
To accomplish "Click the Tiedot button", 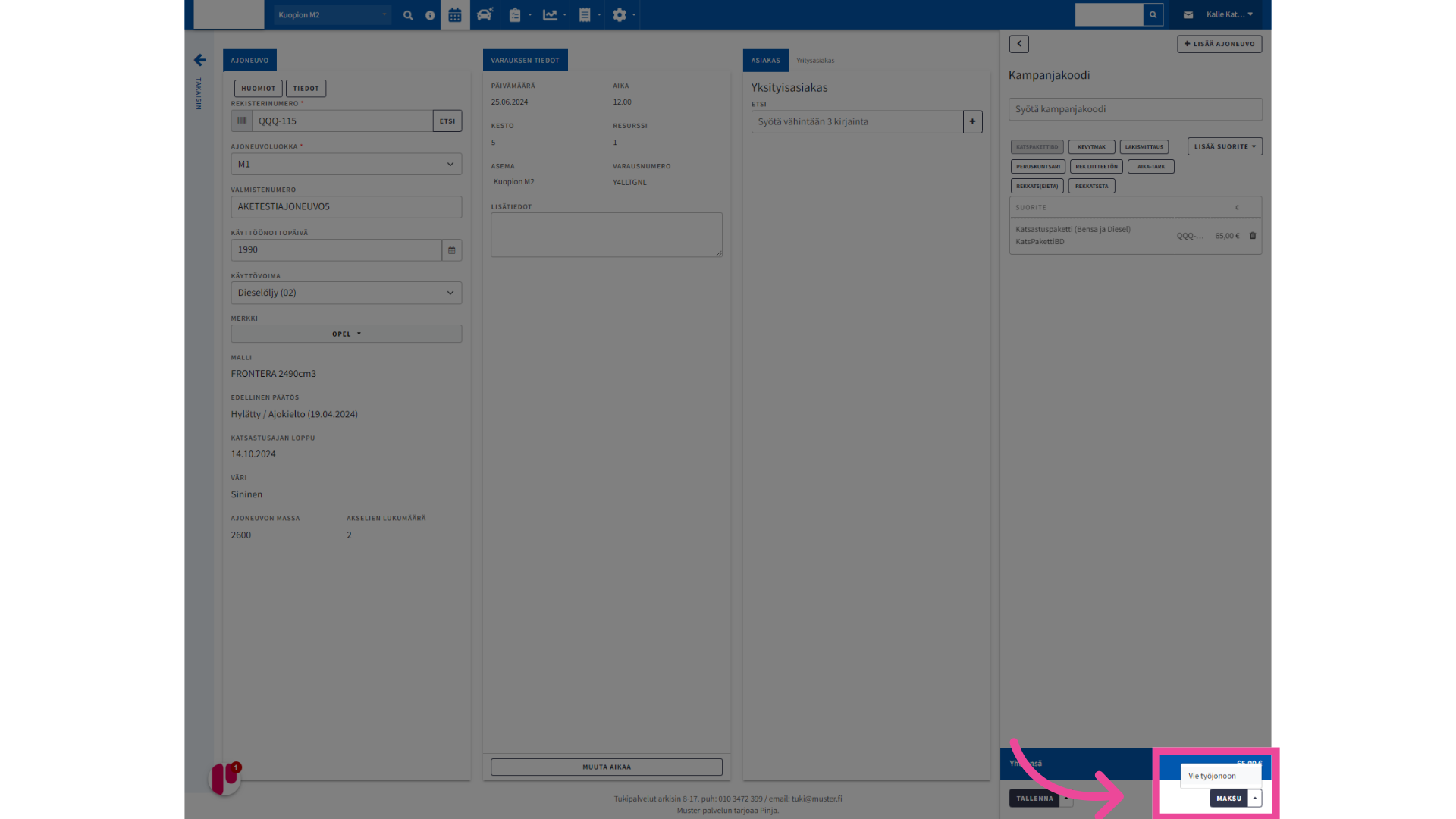I will pos(306,89).
